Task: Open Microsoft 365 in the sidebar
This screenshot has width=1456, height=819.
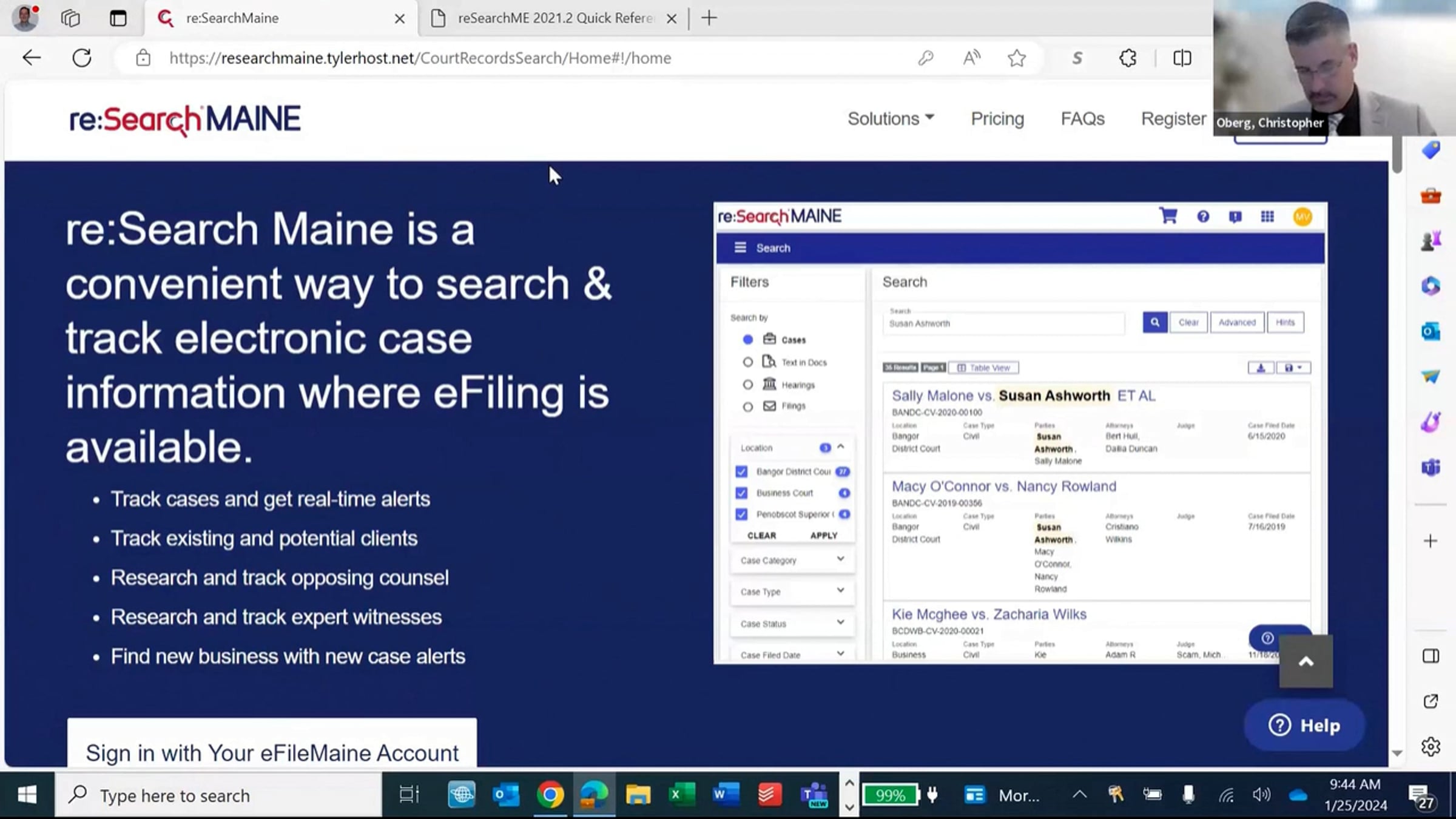Action: (1431, 286)
